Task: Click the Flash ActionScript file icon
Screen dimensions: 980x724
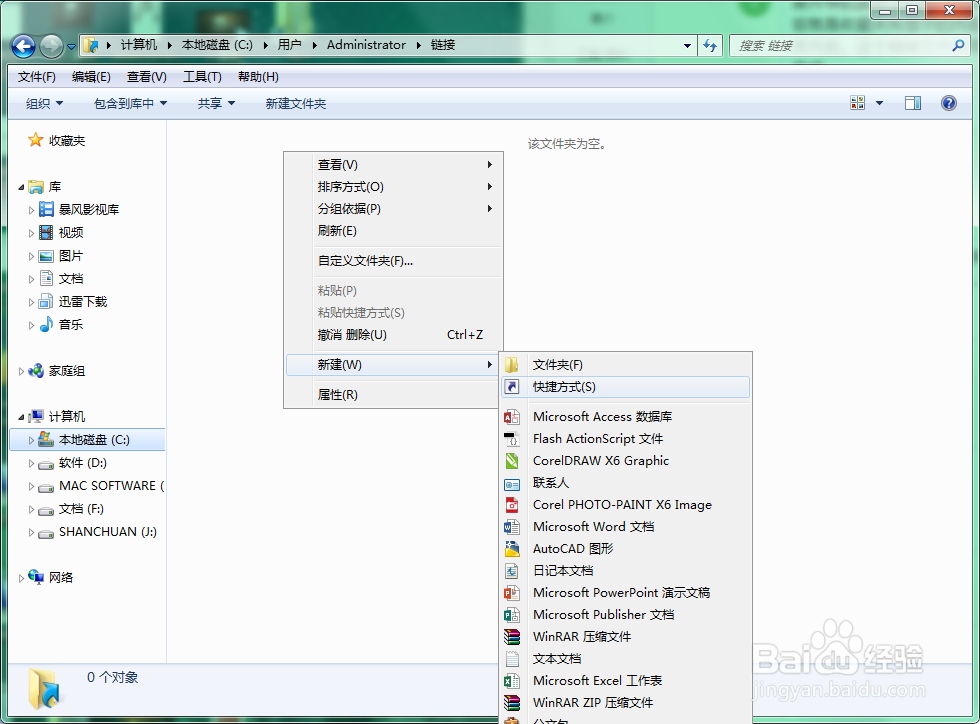Action: click(x=512, y=439)
